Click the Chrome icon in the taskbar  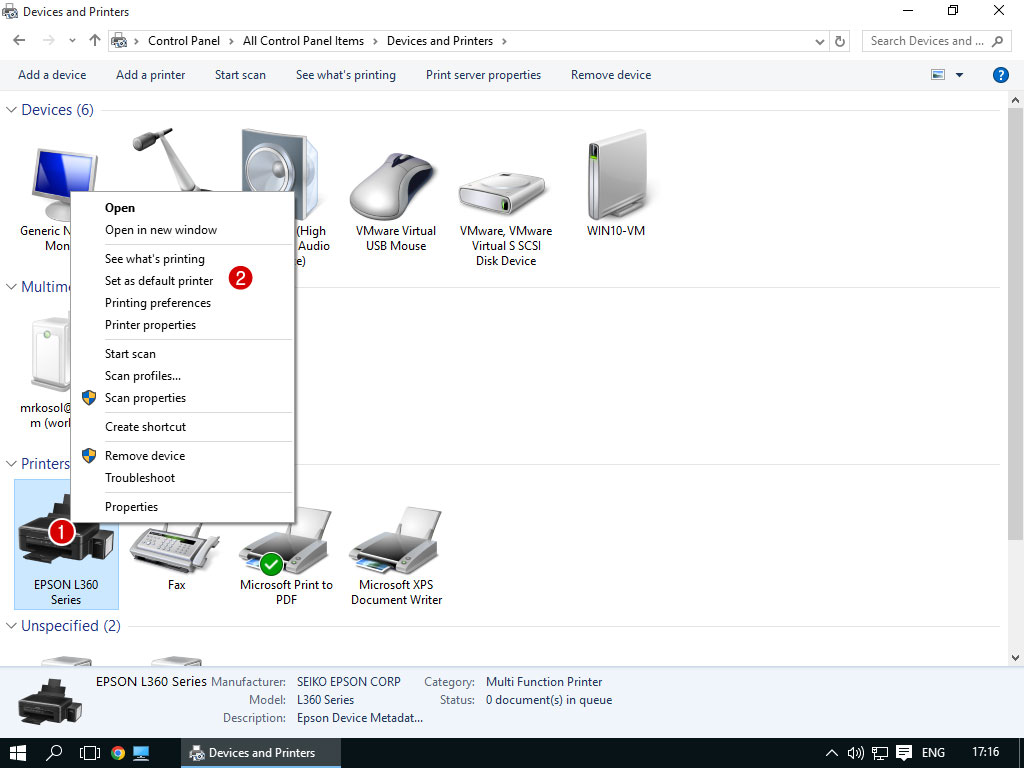(117, 753)
